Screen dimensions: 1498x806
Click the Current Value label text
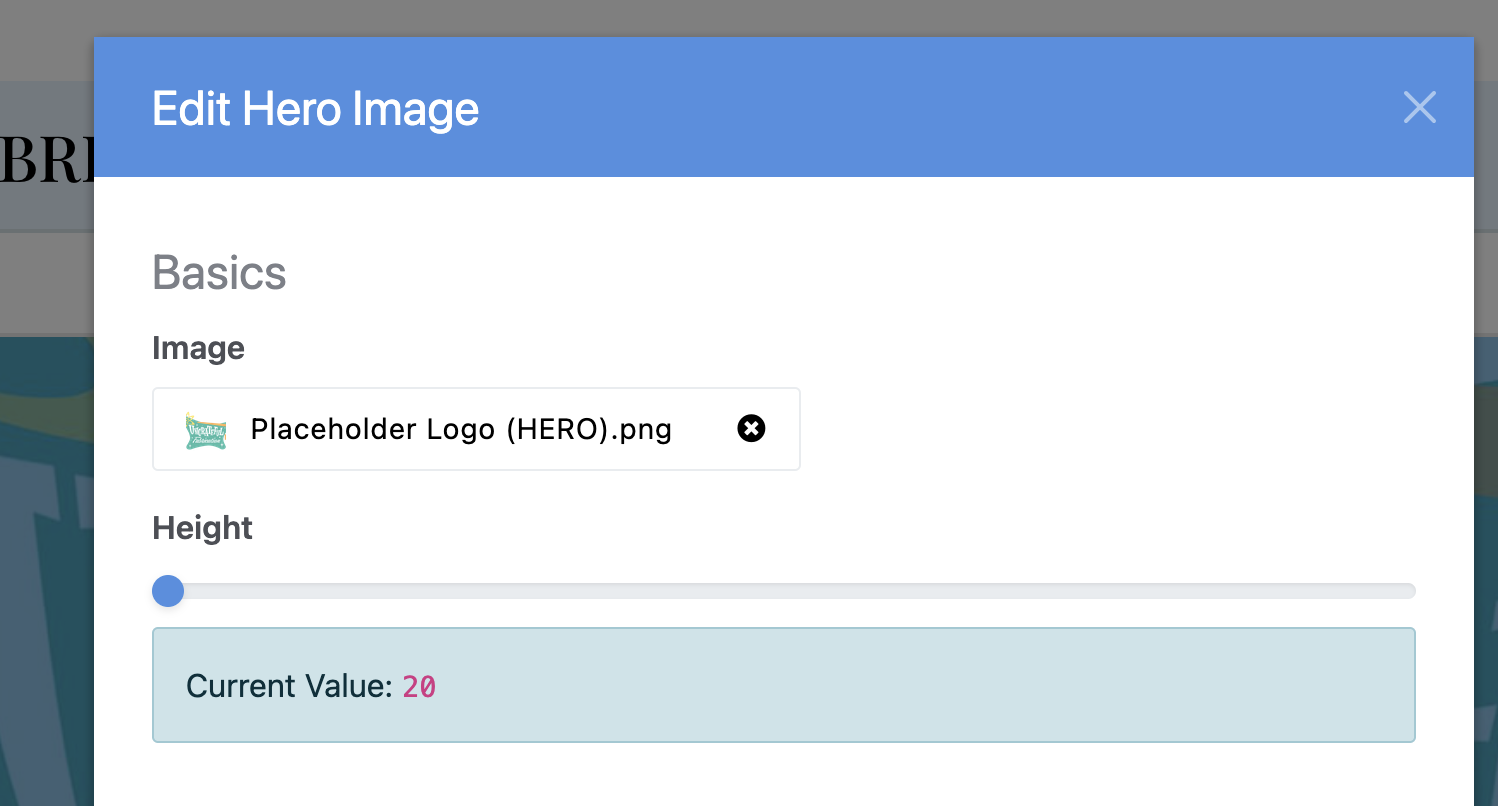(289, 686)
